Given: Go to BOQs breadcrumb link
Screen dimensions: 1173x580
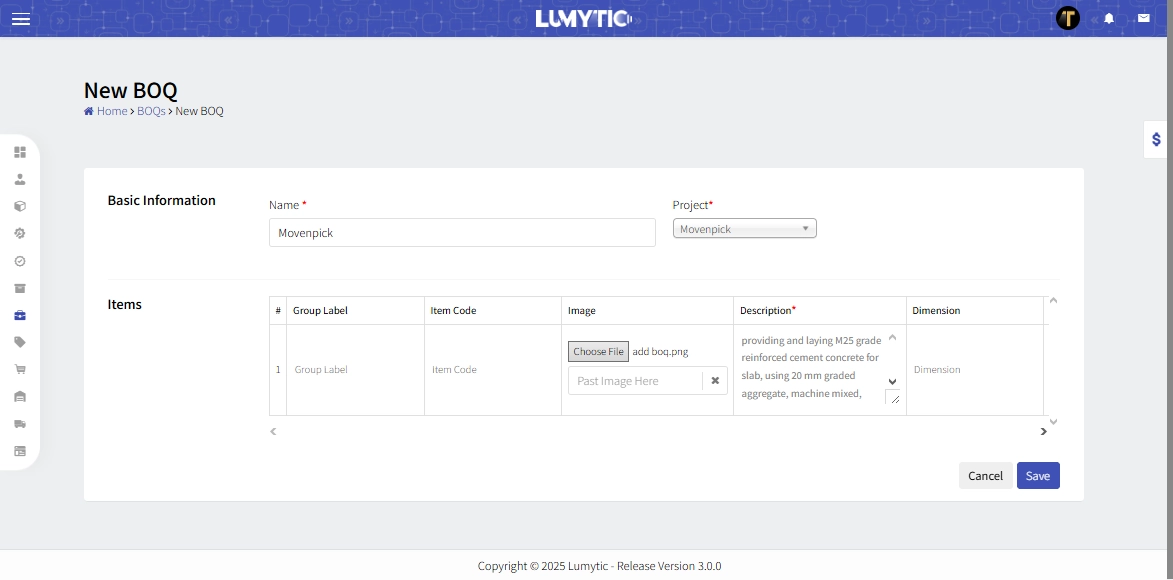Looking at the screenshot, I should point(151,111).
